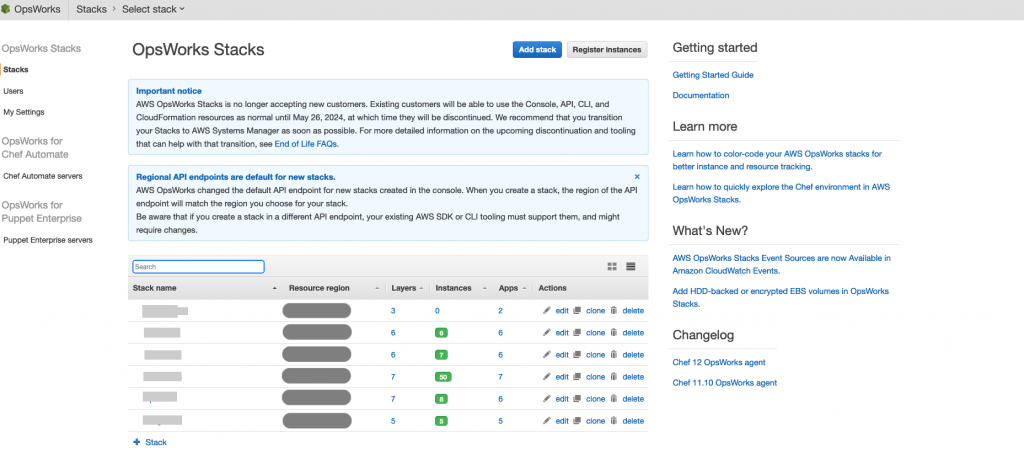Click the Add stack button
Screen dimensions: 1024x454
point(537,50)
